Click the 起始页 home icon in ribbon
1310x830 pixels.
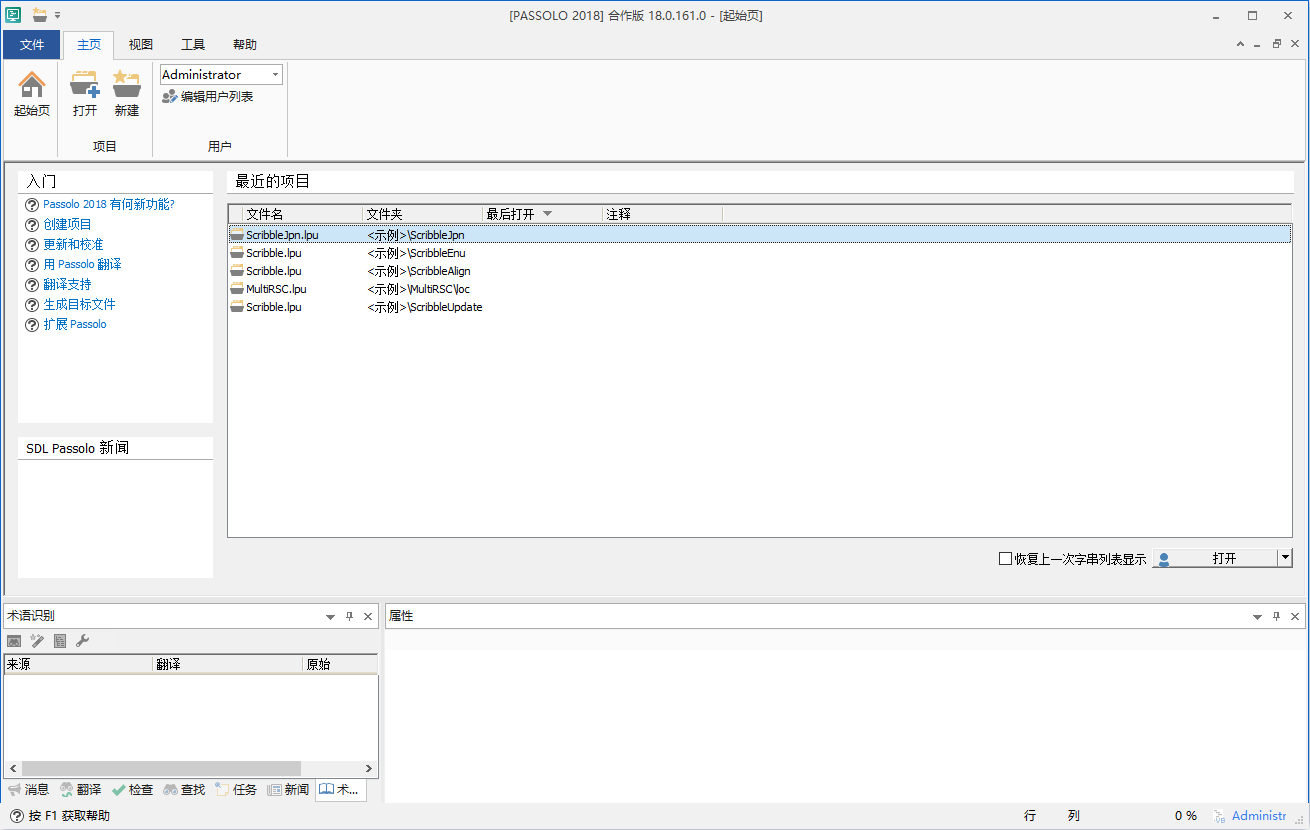[x=32, y=85]
